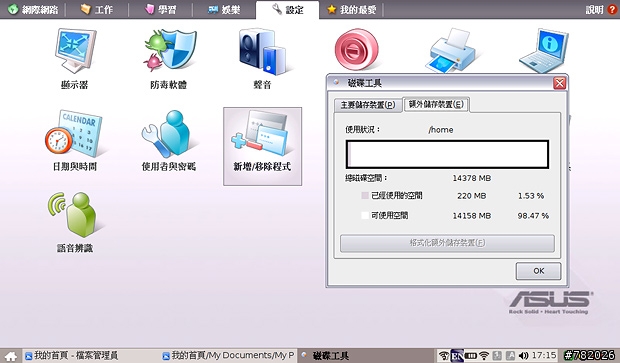Close the 磁碟工具 dialog
This screenshot has width=620, height=363.
coord(559,83)
